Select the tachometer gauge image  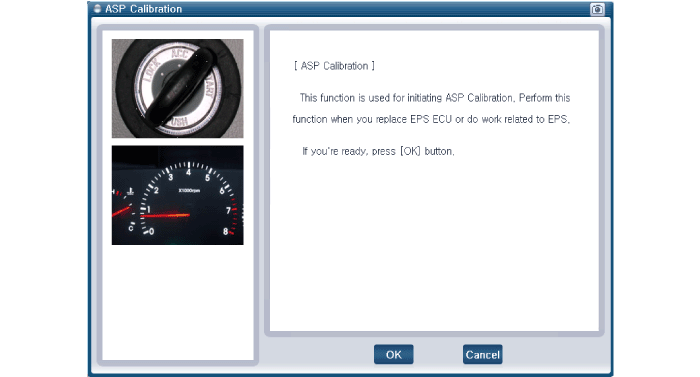click(x=178, y=195)
